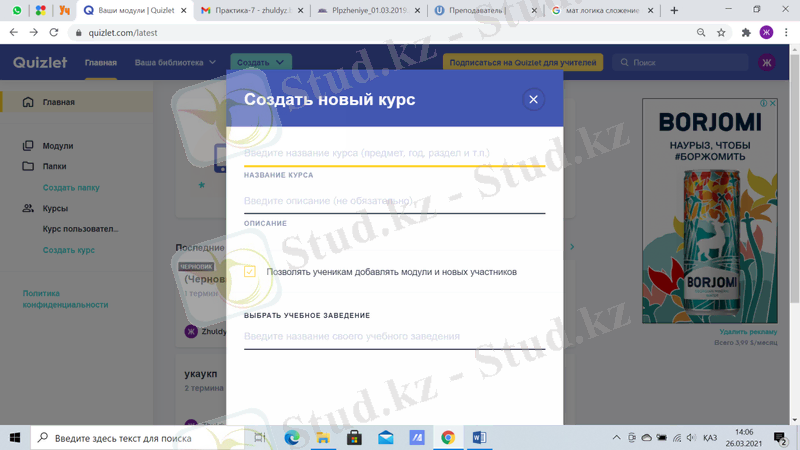Click Подписаться на Quizlet для учителей button
Screen dimensions: 800x450
(523, 62)
